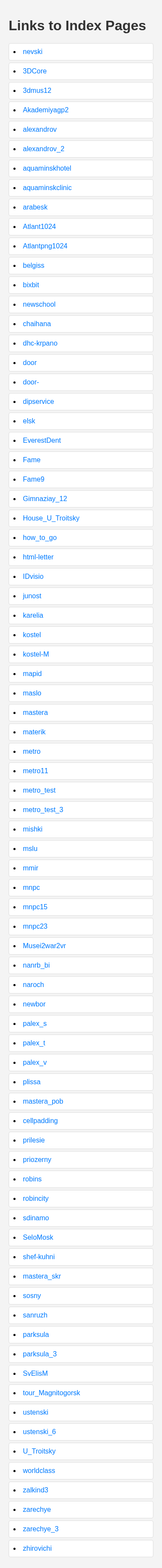Open the worldclass link
The image size is (162, 1568).
pyautogui.click(x=39, y=1471)
